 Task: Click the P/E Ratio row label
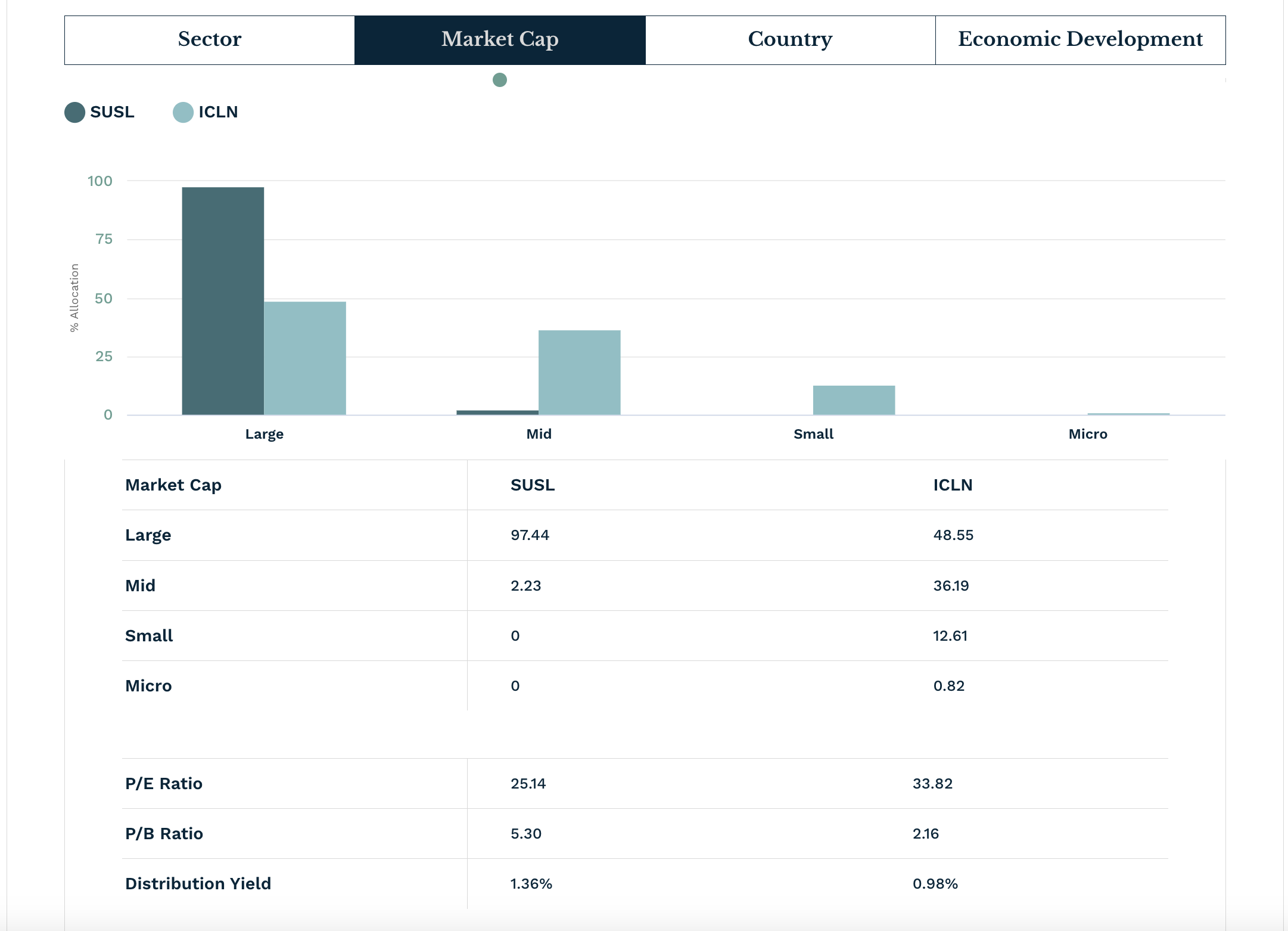click(x=164, y=783)
